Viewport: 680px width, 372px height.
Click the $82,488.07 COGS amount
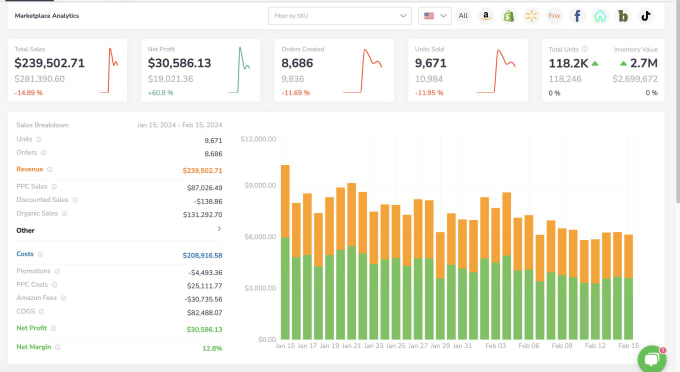205,313
